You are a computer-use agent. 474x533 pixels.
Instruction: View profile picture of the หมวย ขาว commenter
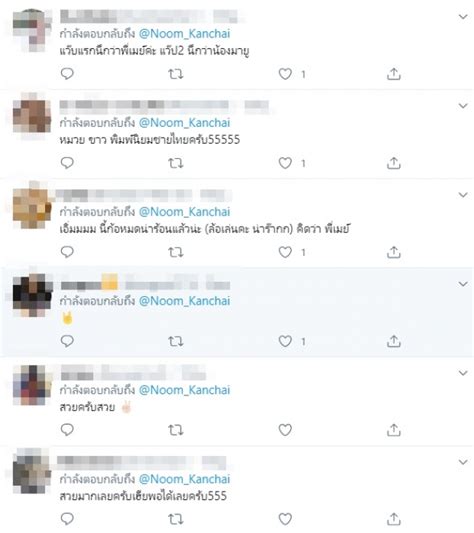32,116
